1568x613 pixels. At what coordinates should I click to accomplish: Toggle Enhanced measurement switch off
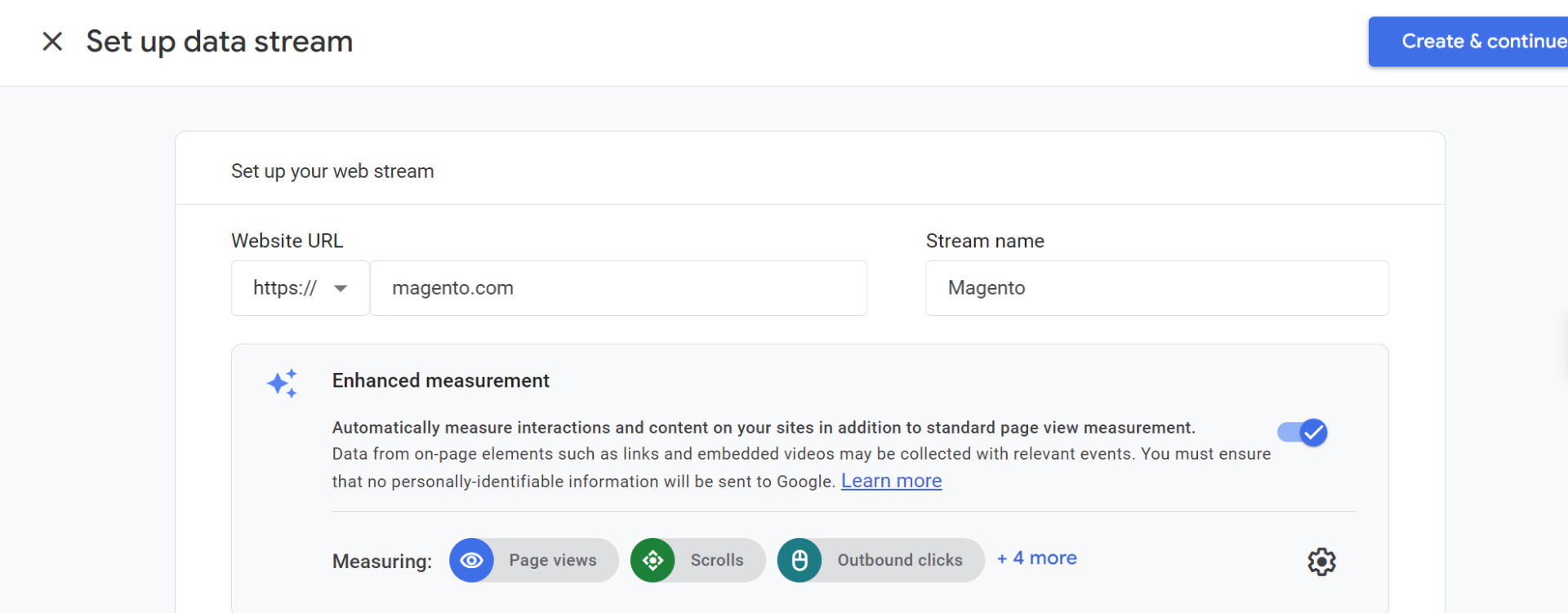pos(1303,432)
